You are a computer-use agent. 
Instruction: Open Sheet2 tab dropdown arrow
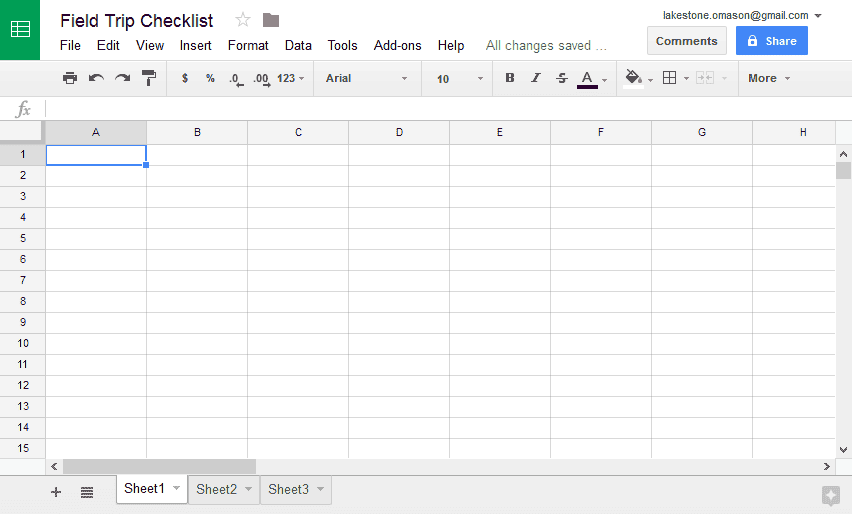pos(248,489)
